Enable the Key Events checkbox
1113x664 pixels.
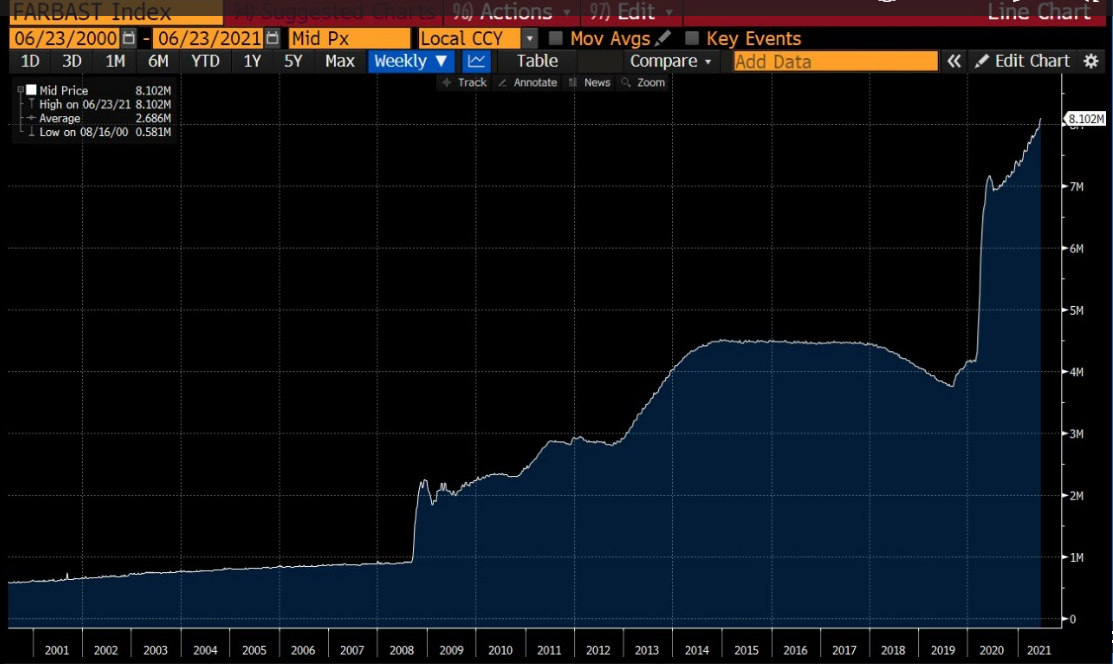(x=692, y=39)
